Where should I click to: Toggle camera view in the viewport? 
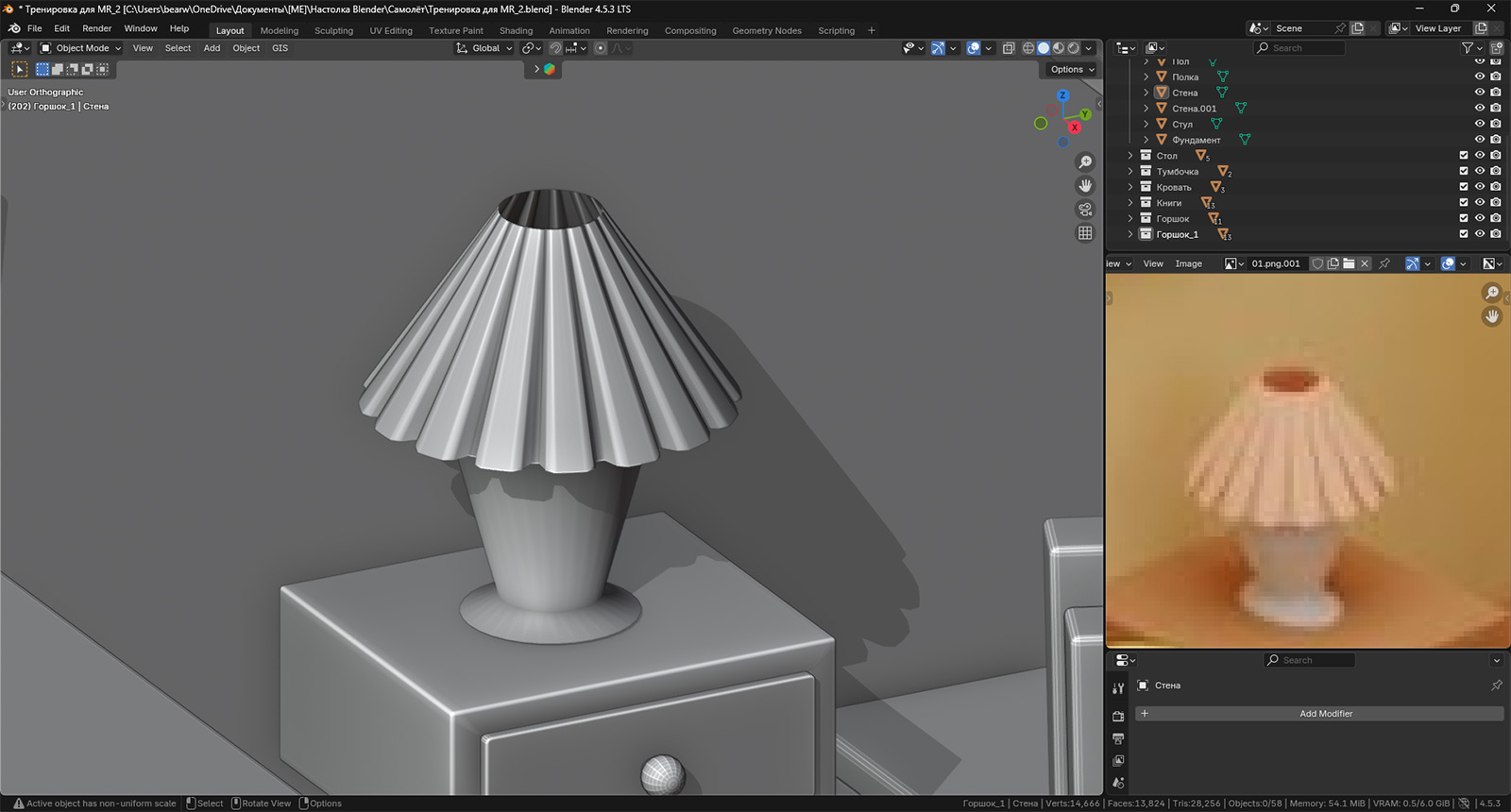(x=1085, y=210)
